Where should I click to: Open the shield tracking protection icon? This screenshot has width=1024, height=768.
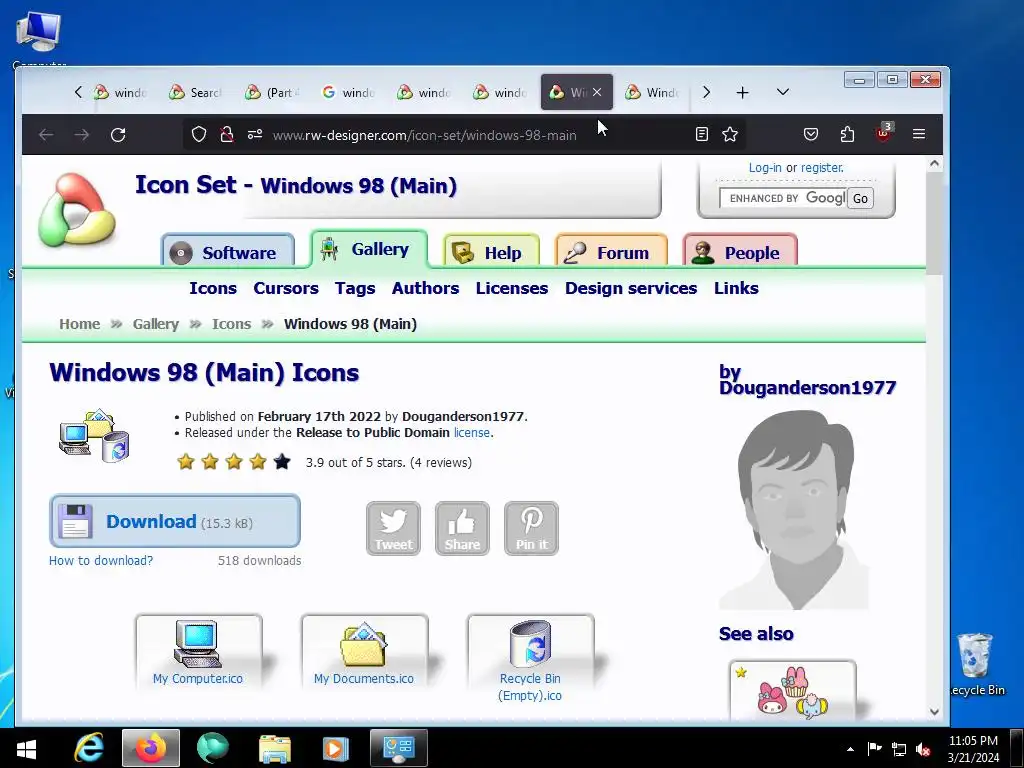199,135
